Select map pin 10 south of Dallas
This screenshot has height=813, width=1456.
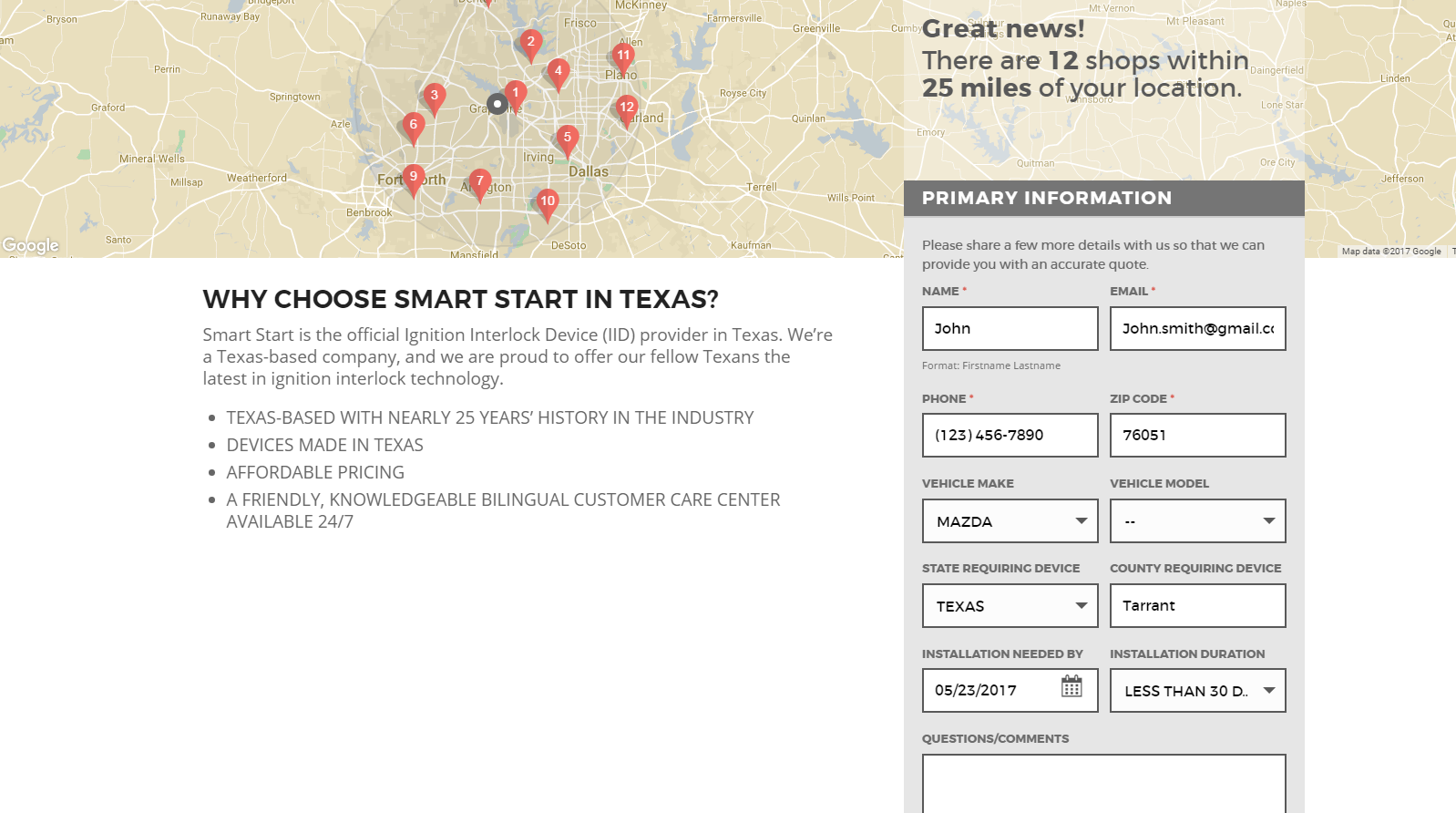click(x=547, y=202)
